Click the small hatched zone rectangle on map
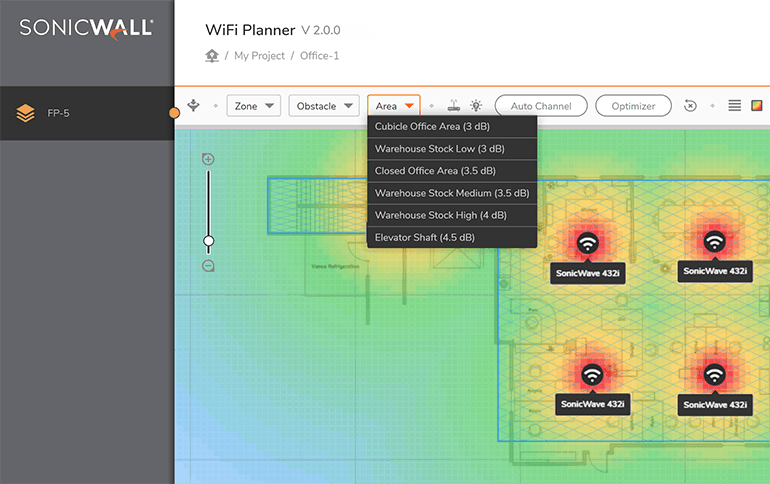This screenshot has width=770, height=484. tap(317, 205)
